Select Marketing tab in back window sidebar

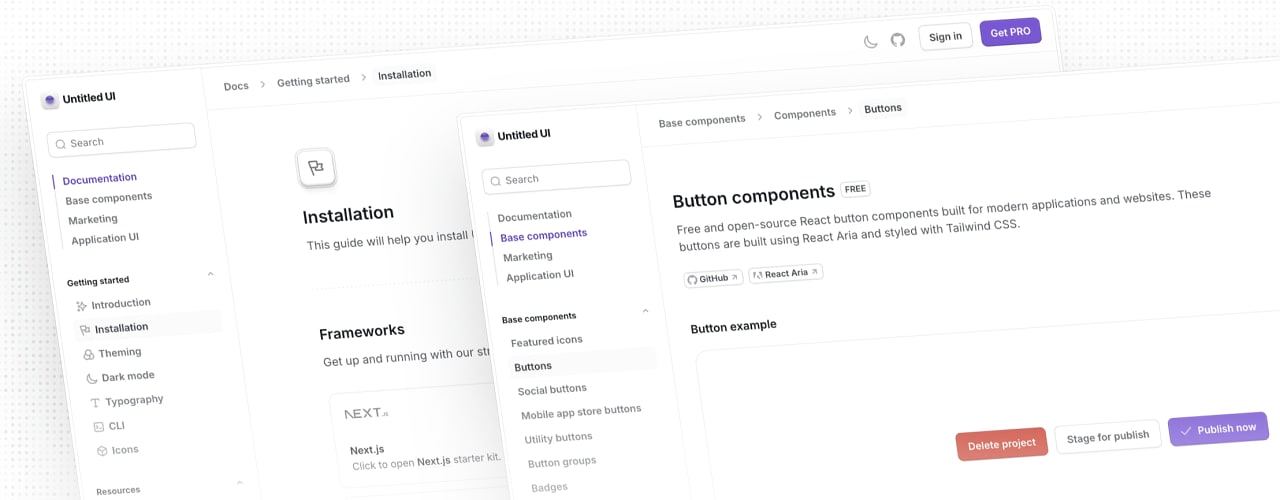coord(93,219)
